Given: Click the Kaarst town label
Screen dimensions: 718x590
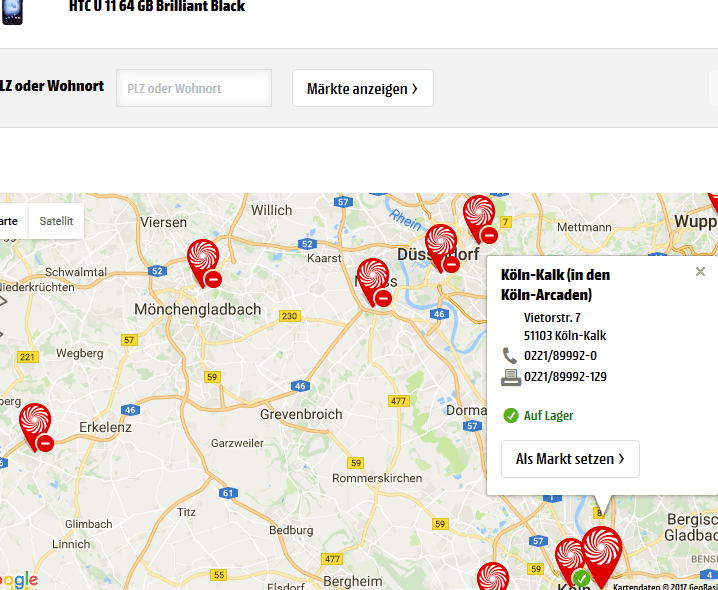Looking at the screenshot, I should 324,258.
